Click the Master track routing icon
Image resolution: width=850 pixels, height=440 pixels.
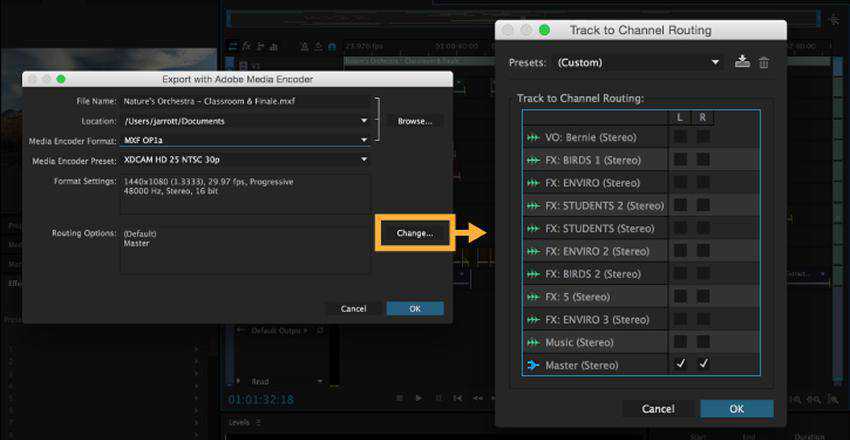(532, 365)
